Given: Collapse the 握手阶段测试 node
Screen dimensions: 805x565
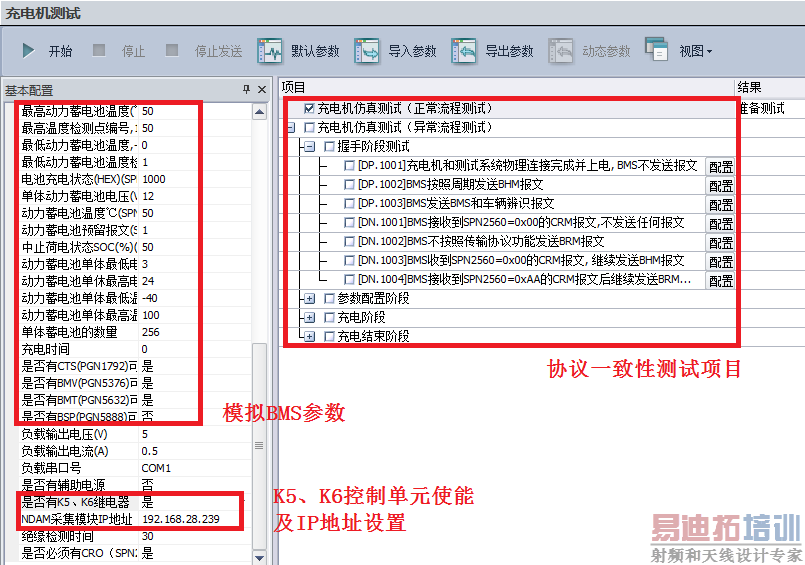Looking at the screenshot, I should 309,147.
